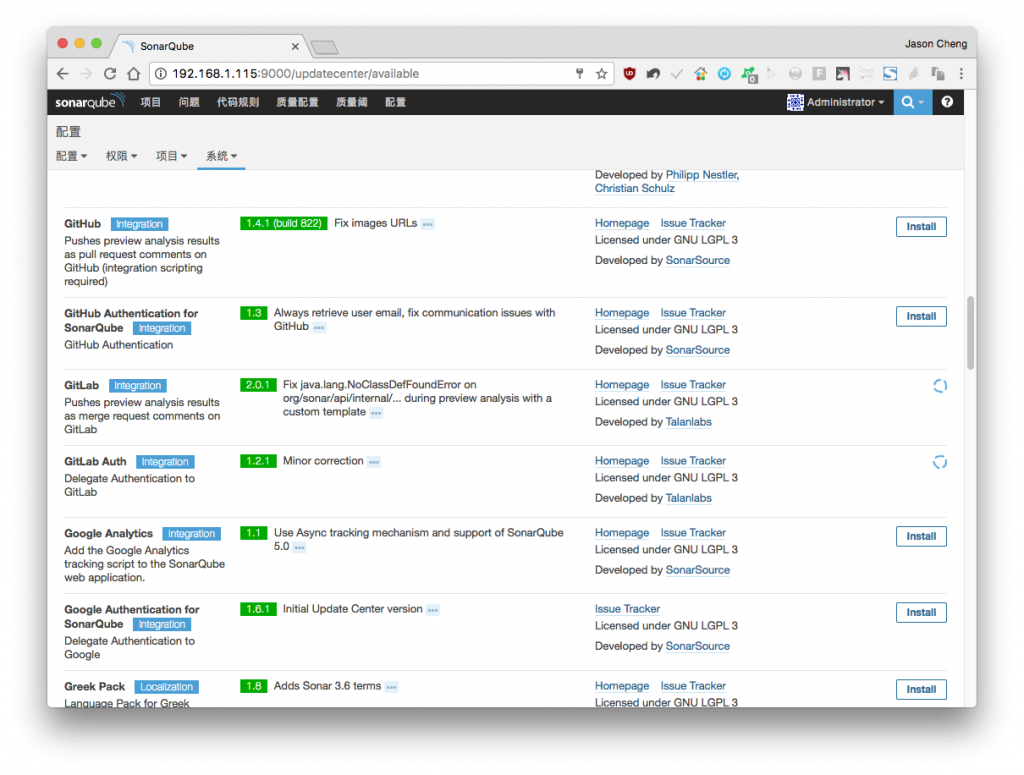Click the site info icon in address bar
The width and height of the screenshot is (1024, 775).
[x=161, y=74]
